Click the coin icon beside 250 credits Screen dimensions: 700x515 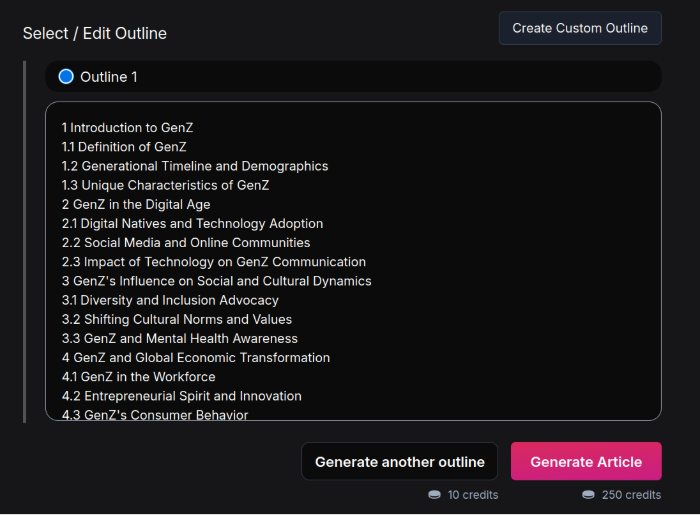588,494
